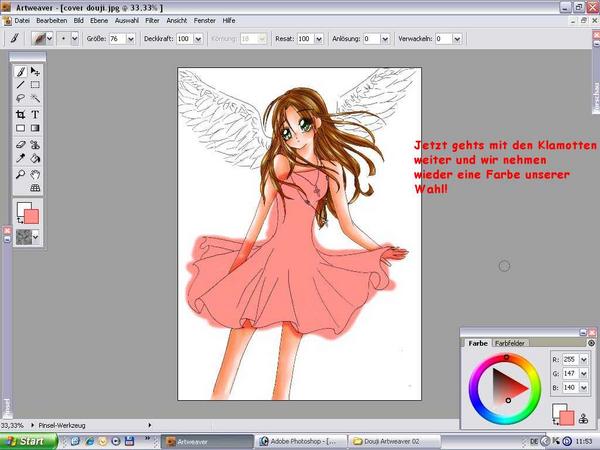Open the G value dropdown in color panel
The height and width of the screenshot is (450, 600).
pos(584,373)
